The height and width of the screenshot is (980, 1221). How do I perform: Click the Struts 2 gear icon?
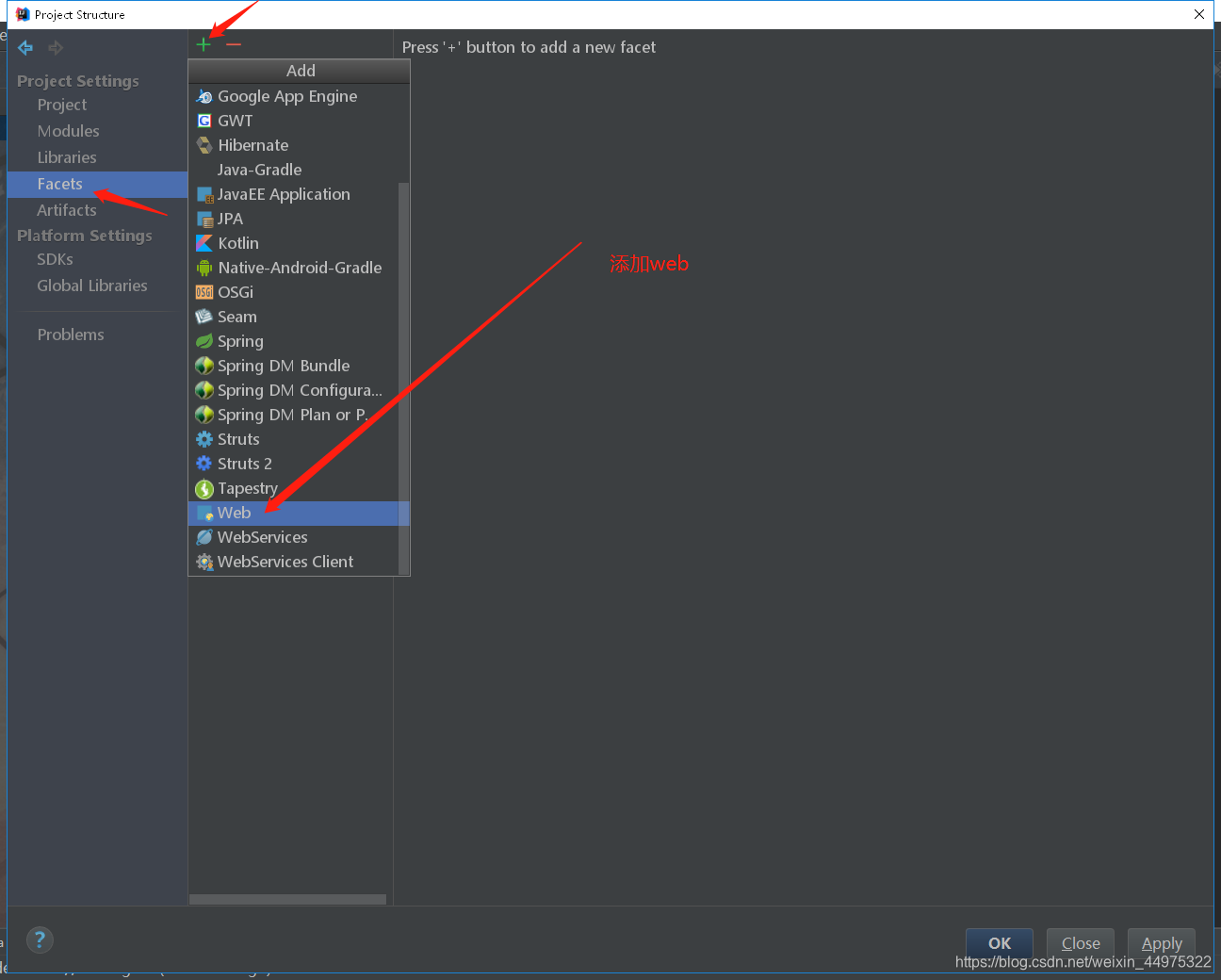tap(204, 464)
